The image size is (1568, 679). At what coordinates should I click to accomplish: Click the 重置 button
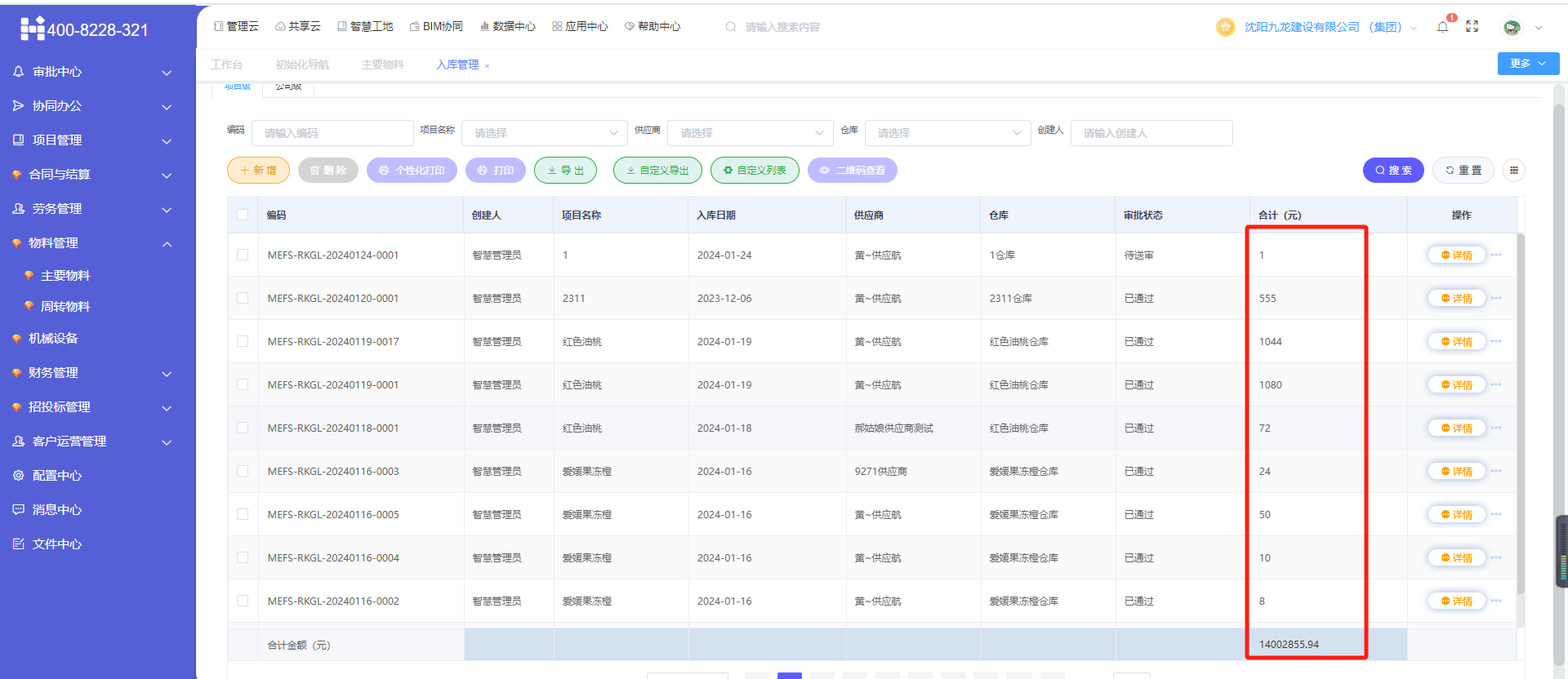(1463, 171)
